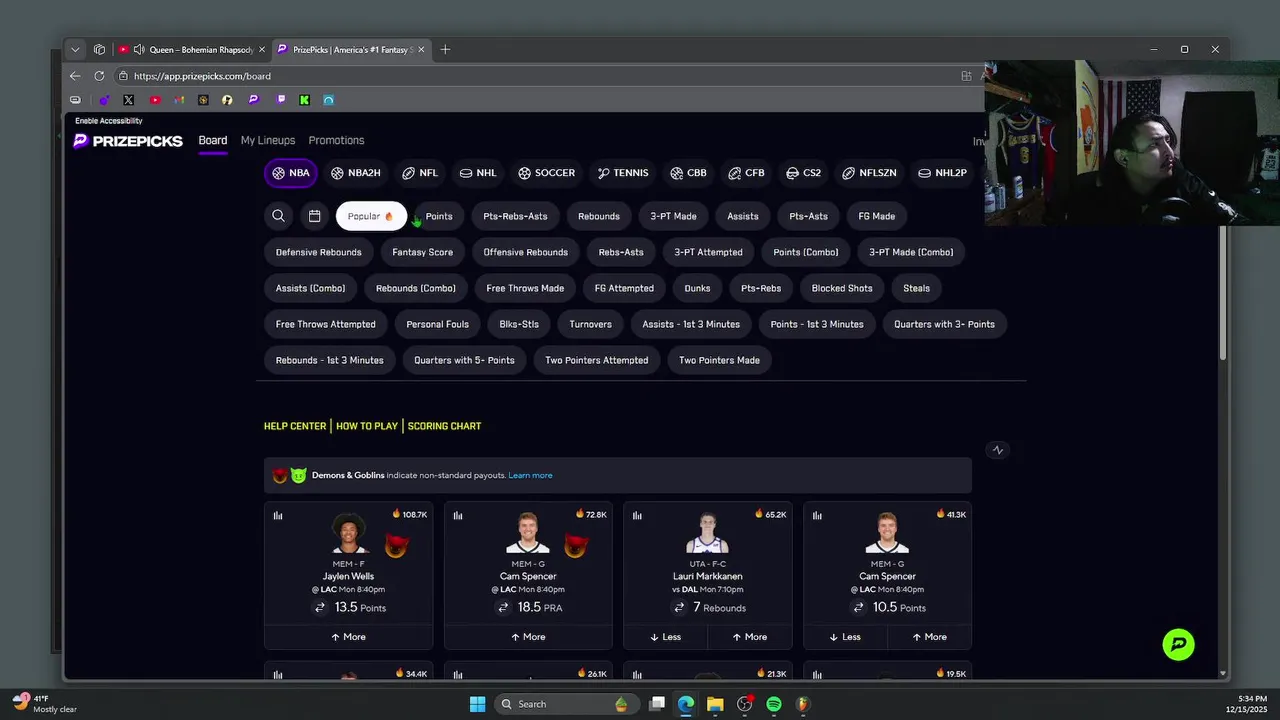Image resolution: width=1280 pixels, height=720 pixels.
Task: Open a new browser tab with plus
Action: pos(445,49)
